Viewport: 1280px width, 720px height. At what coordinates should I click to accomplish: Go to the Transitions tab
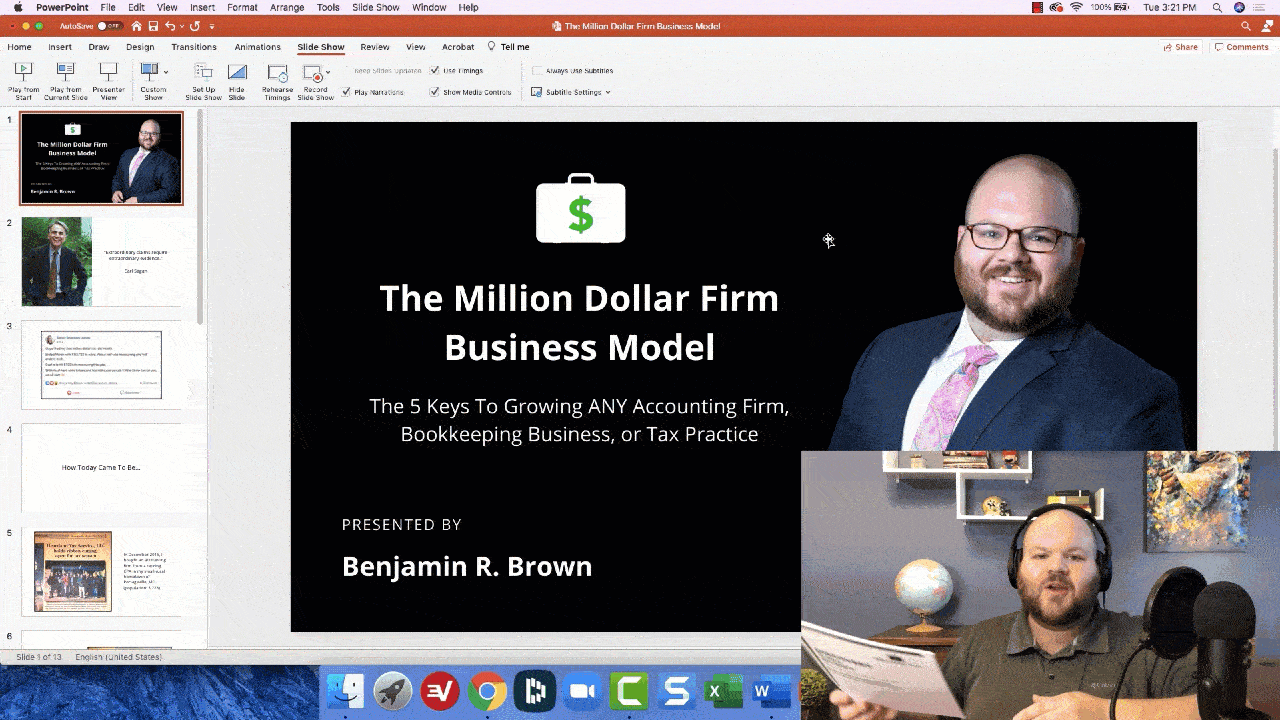click(194, 47)
